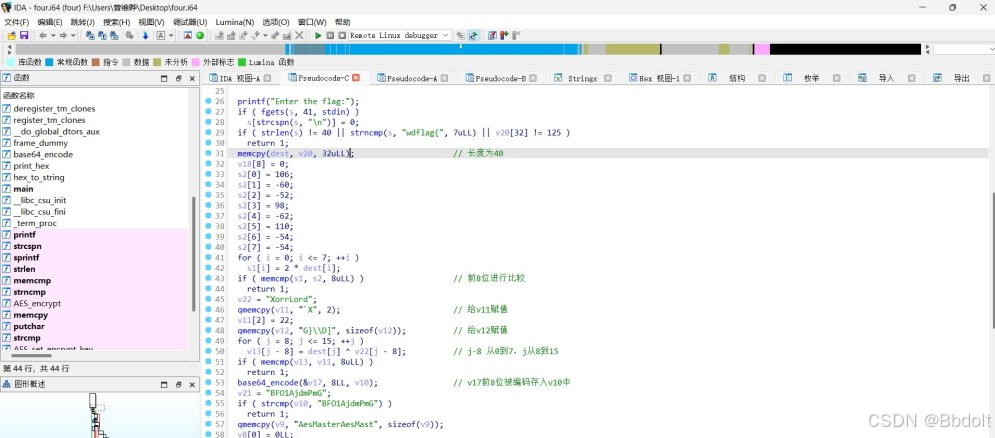Switch to the Pseudocode-B tab
Viewport: 995px width, 438px height.
[x=501, y=78]
